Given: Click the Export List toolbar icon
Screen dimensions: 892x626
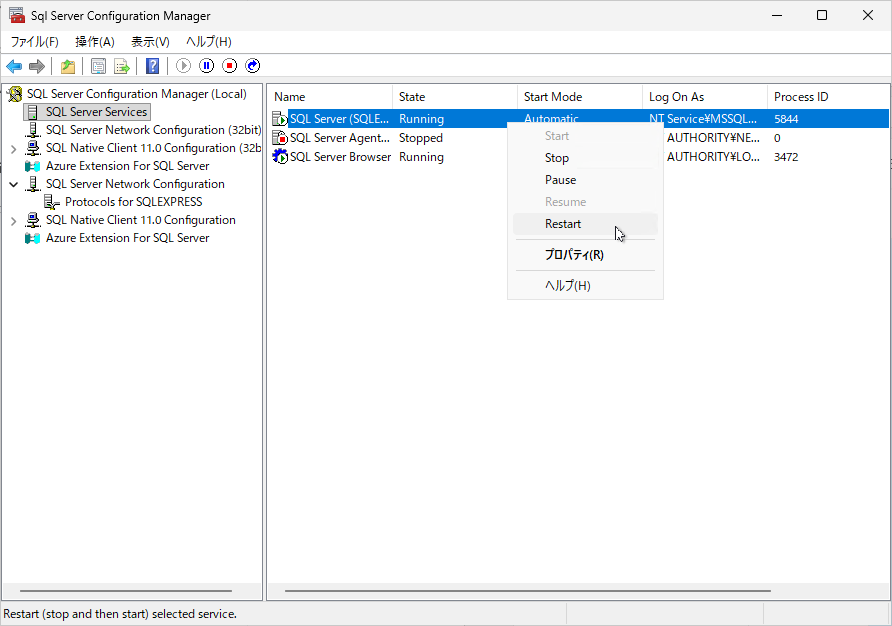Looking at the screenshot, I should (x=122, y=66).
